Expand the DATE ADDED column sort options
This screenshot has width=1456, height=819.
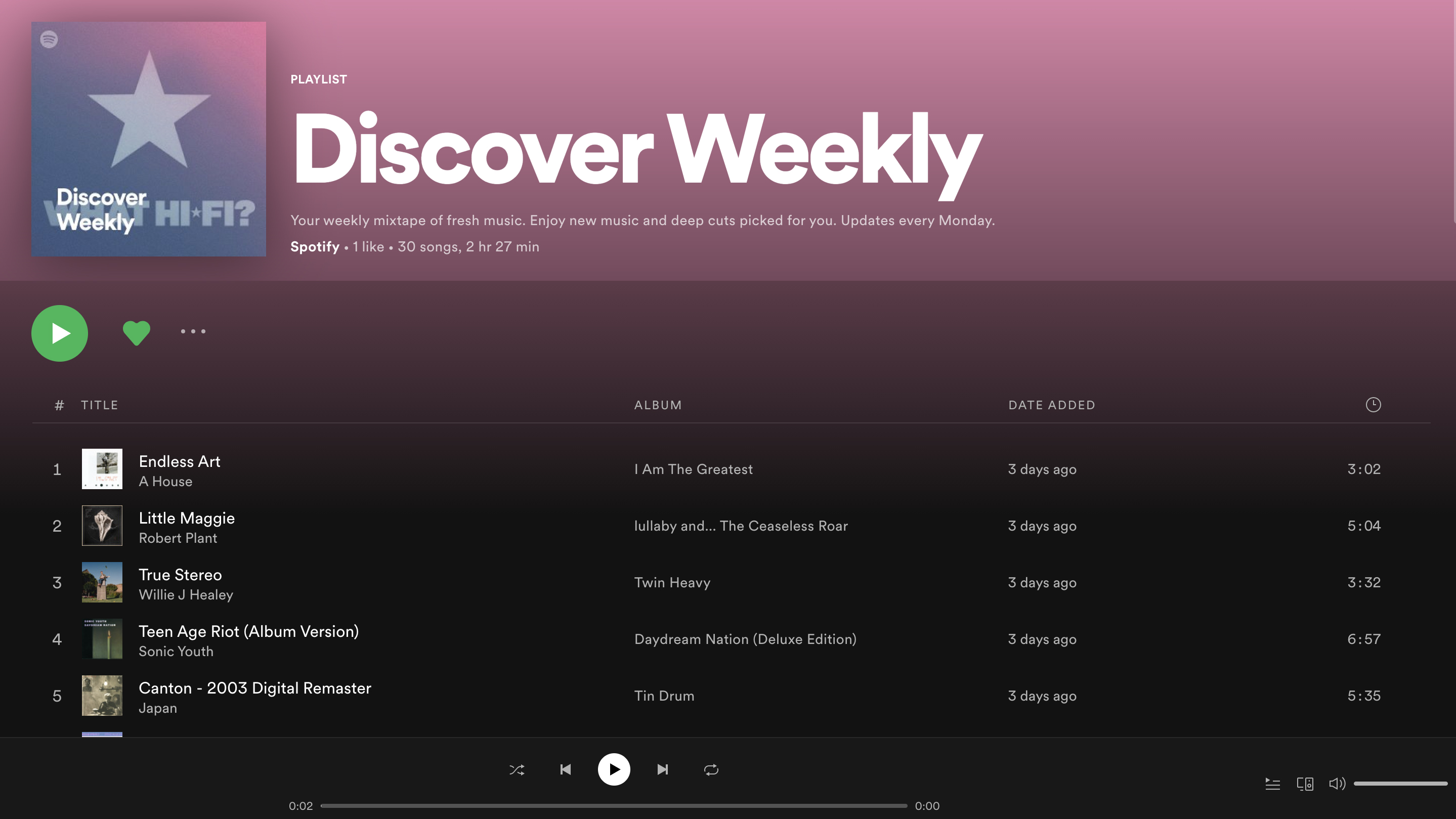[1051, 404]
